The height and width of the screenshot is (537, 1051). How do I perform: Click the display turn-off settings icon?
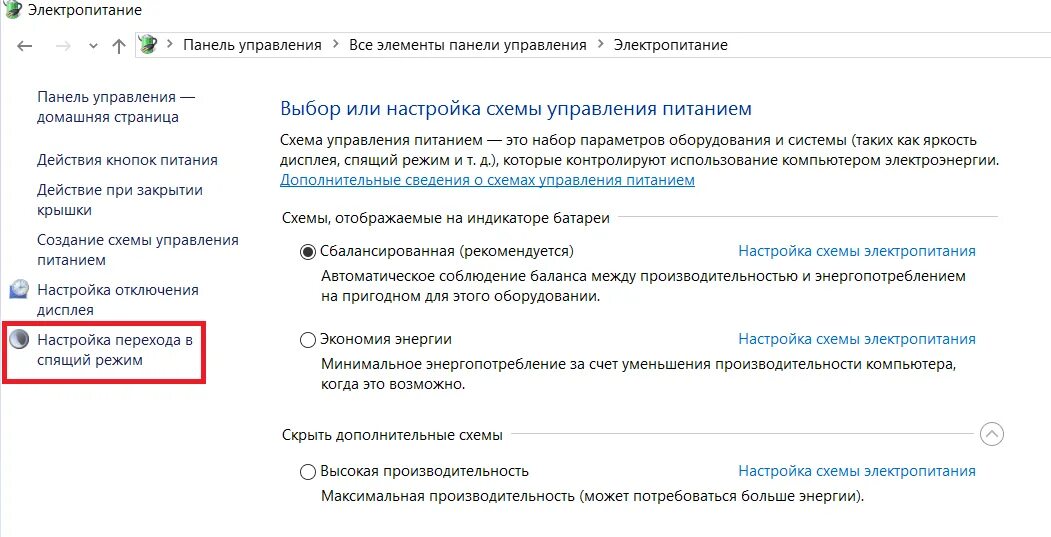point(19,290)
